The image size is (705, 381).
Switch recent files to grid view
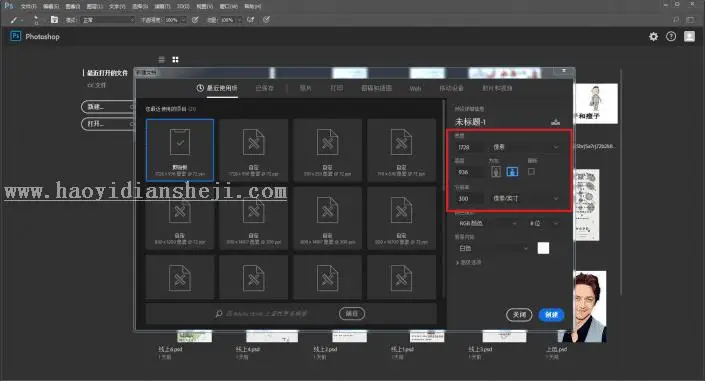tap(175, 59)
